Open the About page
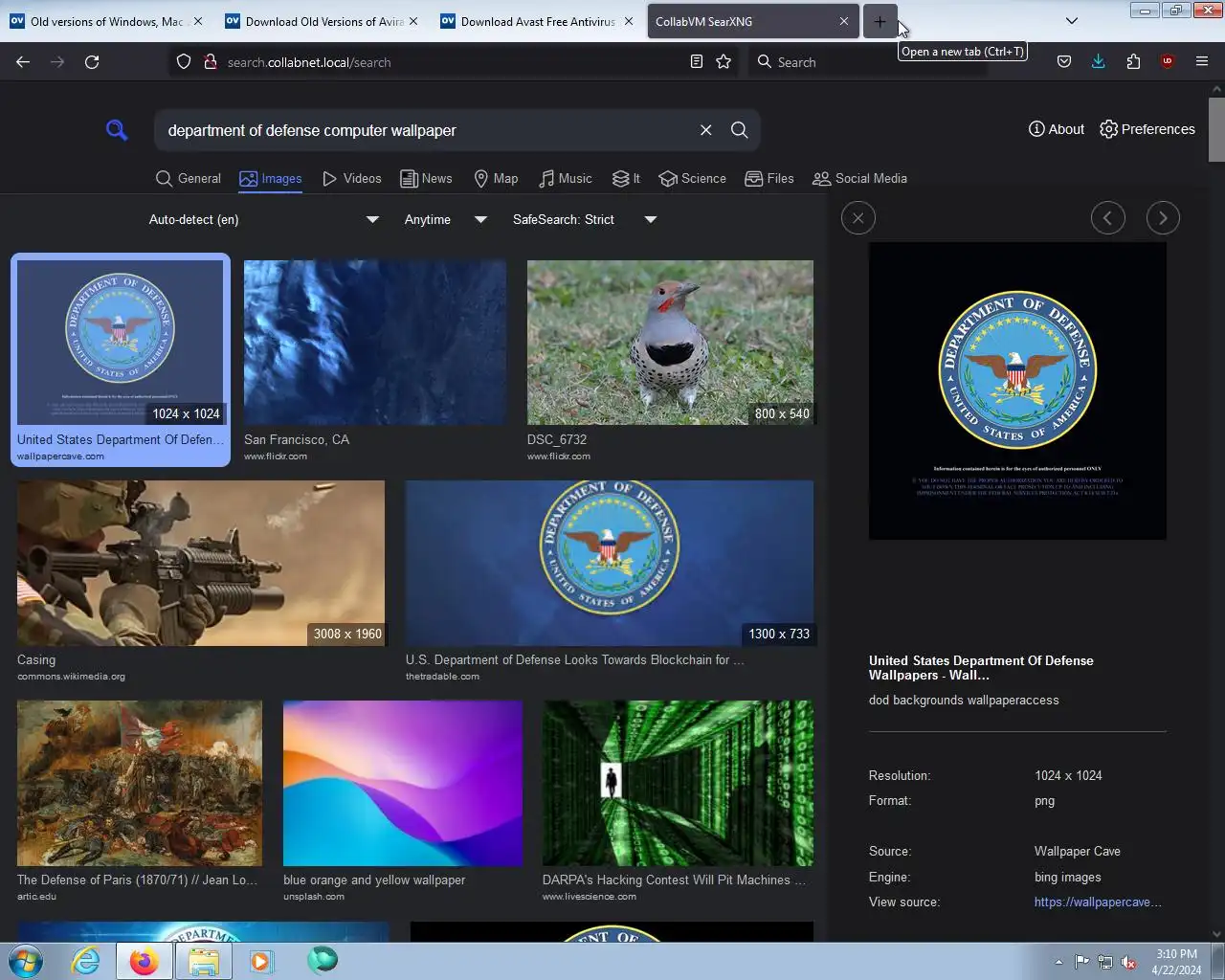 click(1057, 129)
